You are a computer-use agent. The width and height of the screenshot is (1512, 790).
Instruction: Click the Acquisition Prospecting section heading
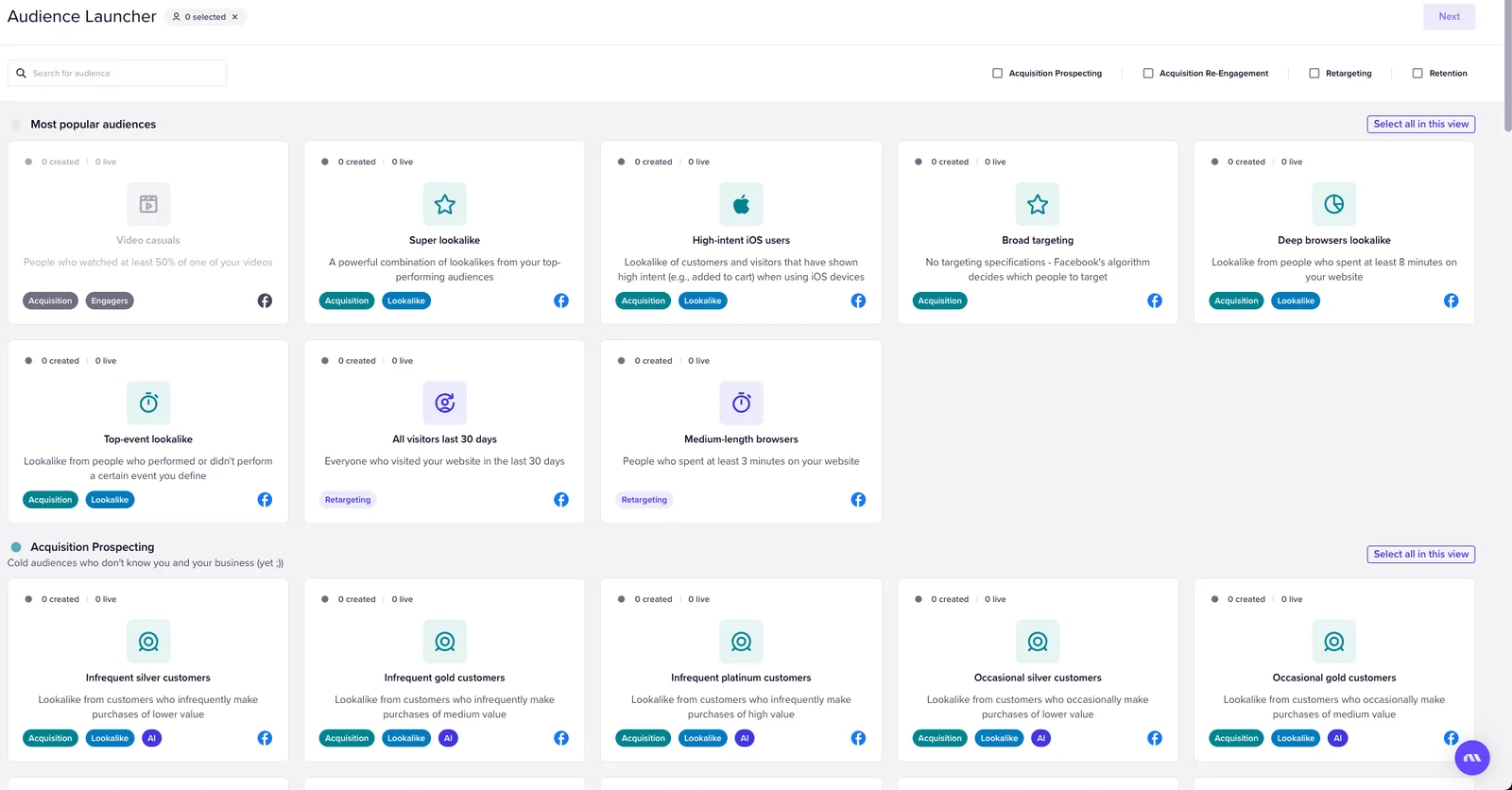pos(93,547)
